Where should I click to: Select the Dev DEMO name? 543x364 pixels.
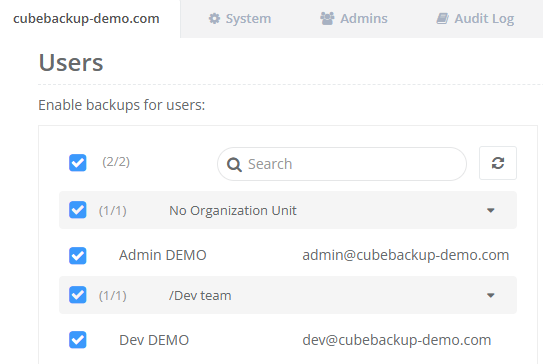click(154, 340)
